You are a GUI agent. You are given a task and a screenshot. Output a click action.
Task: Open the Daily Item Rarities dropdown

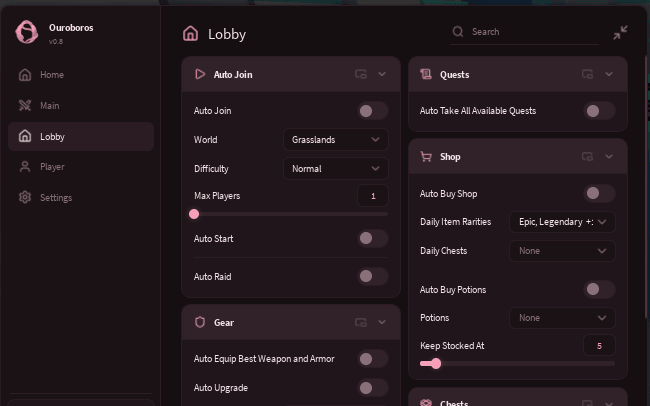point(562,222)
